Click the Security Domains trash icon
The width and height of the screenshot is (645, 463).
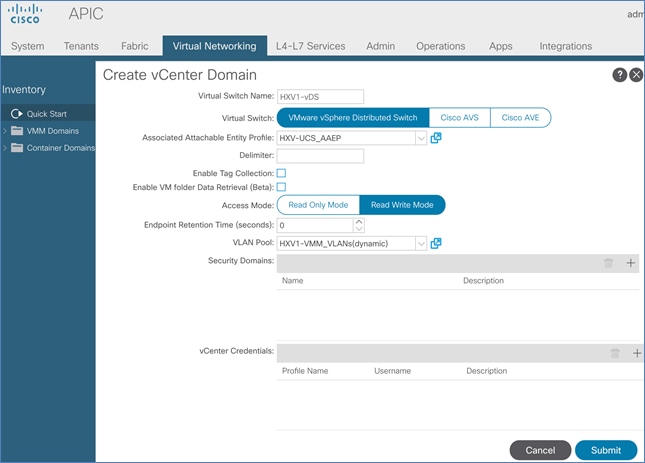[x=608, y=263]
